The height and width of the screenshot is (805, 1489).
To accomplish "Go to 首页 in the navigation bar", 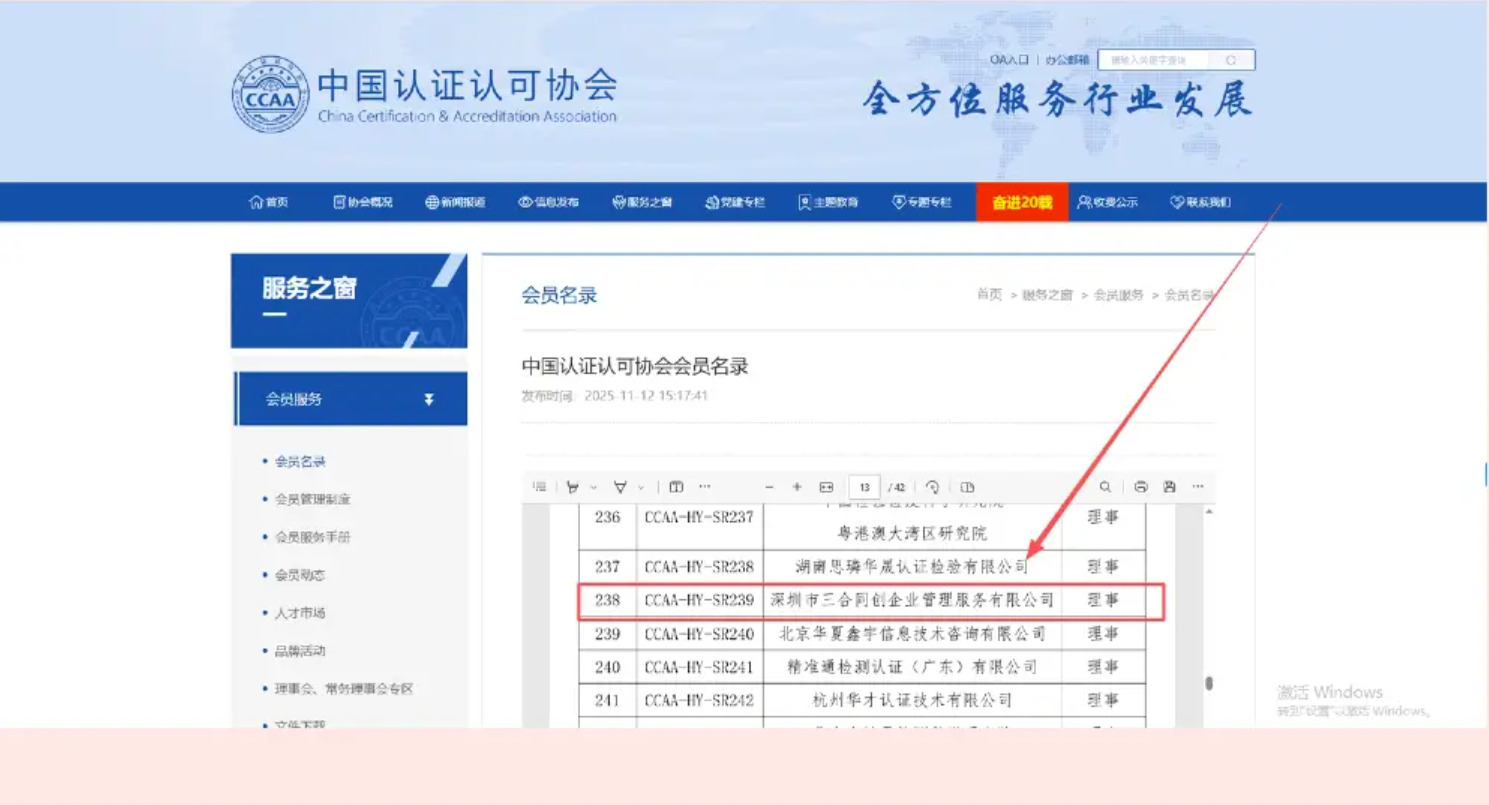I will click(x=269, y=202).
